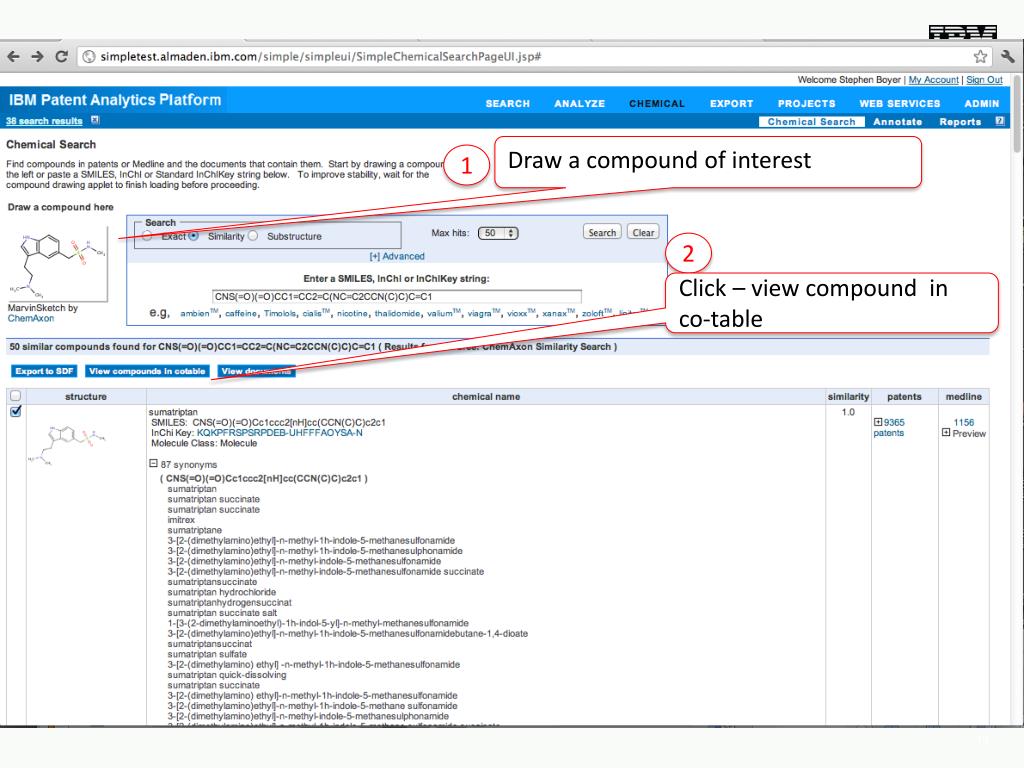This screenshot has height=768, width=1024.
Task: Open the CHEMICAL menu
Action: [657, 103]
